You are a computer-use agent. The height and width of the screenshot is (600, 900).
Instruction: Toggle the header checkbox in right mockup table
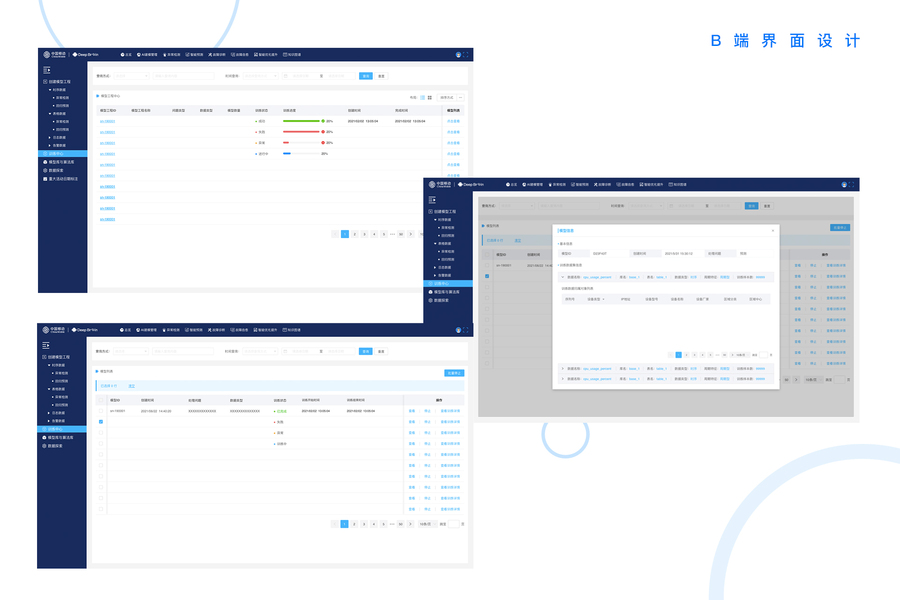[x=487, y=254]
